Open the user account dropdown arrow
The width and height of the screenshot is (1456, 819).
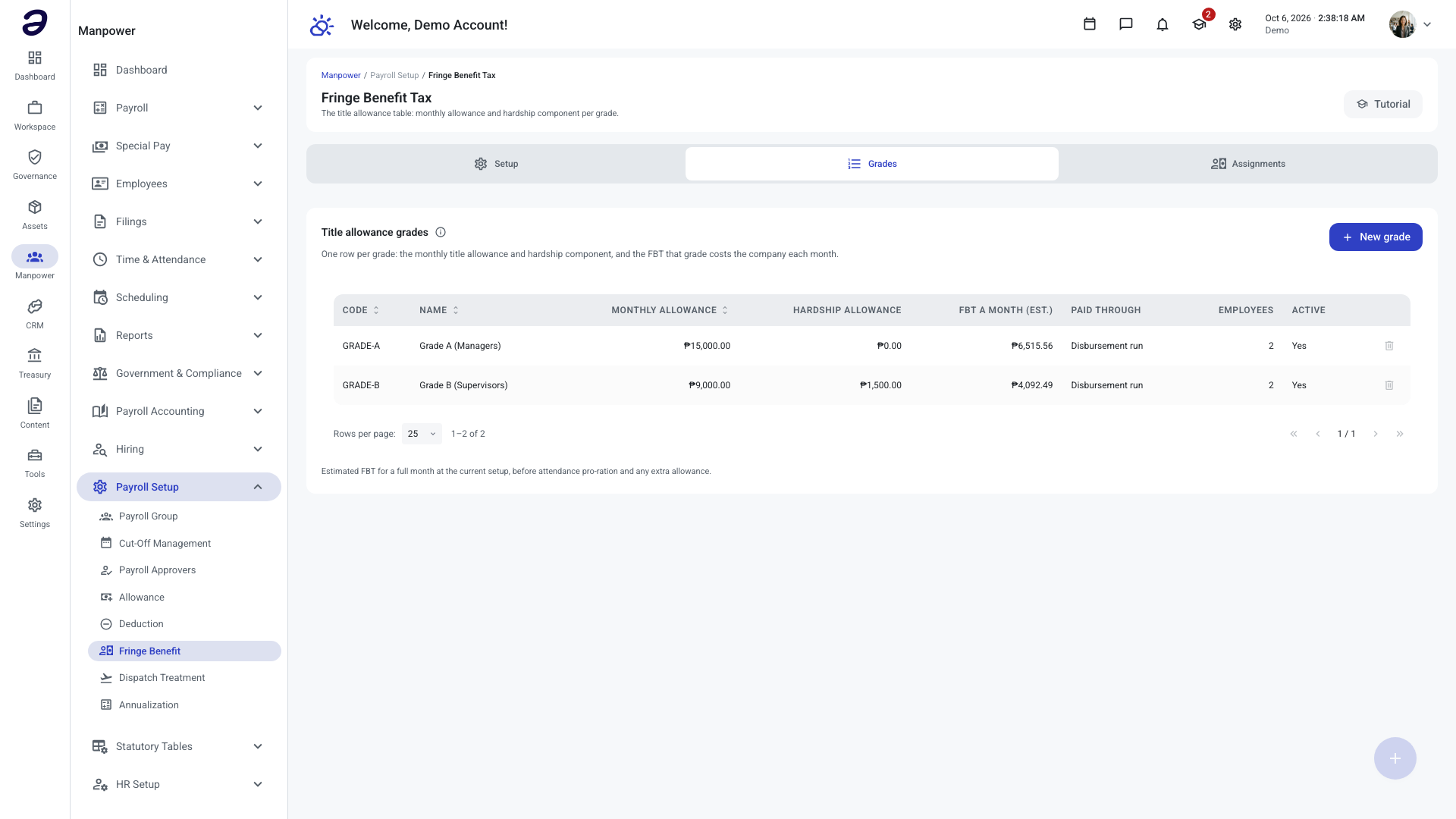pyautogui.click(x=1427, y=24)
